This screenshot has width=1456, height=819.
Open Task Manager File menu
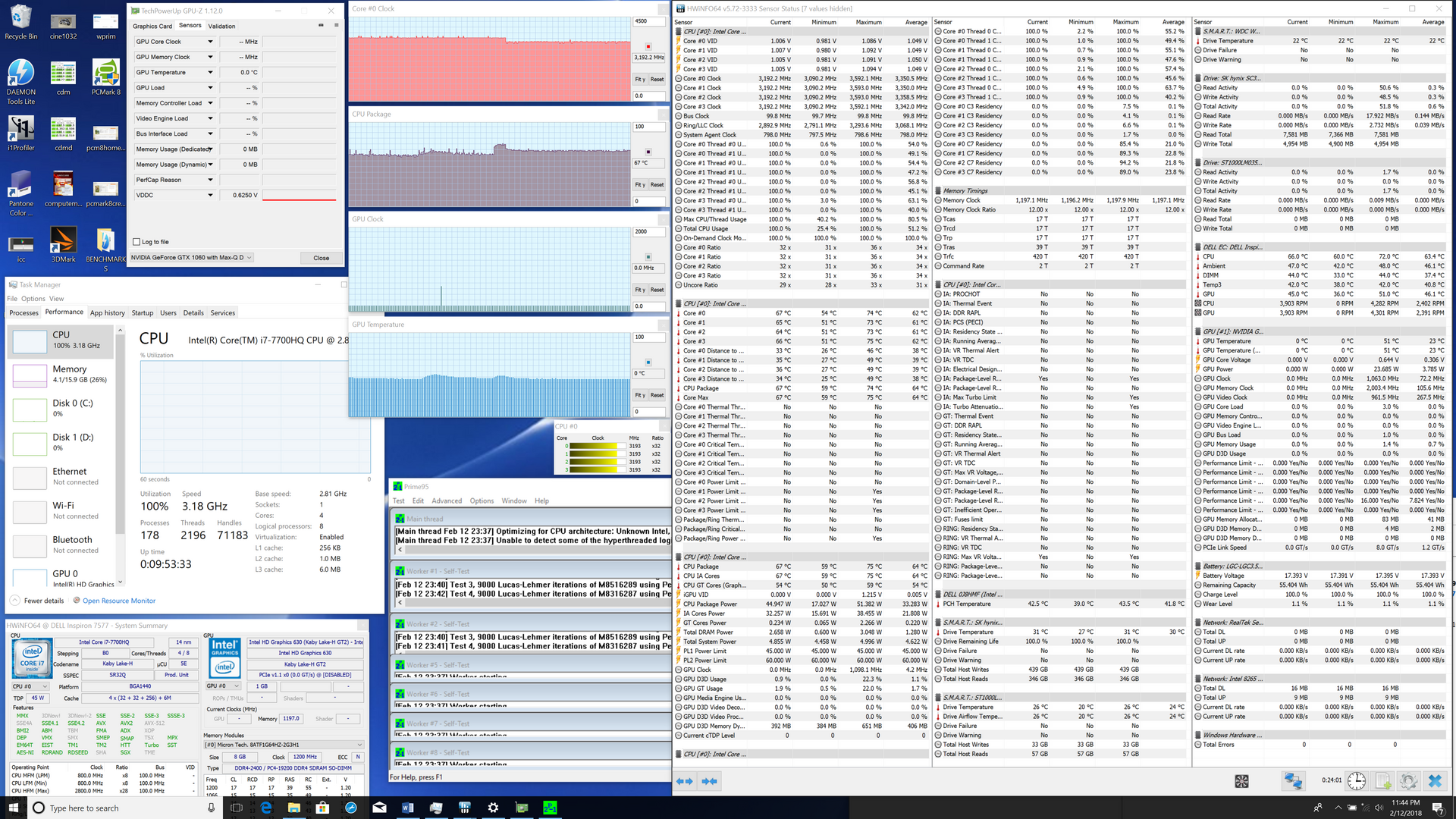coord(12,299)
